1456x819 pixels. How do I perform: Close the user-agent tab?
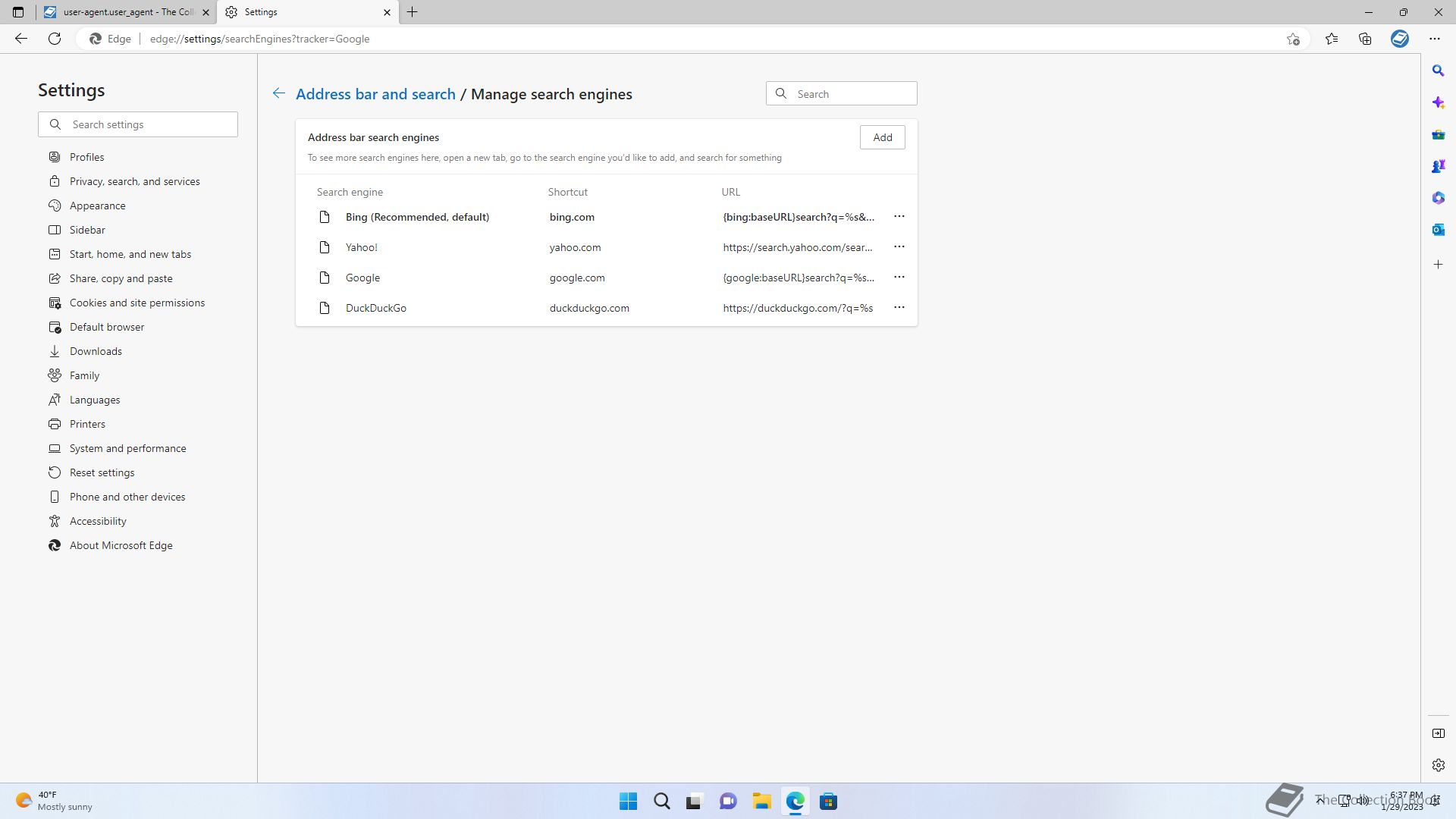[206, 12]
